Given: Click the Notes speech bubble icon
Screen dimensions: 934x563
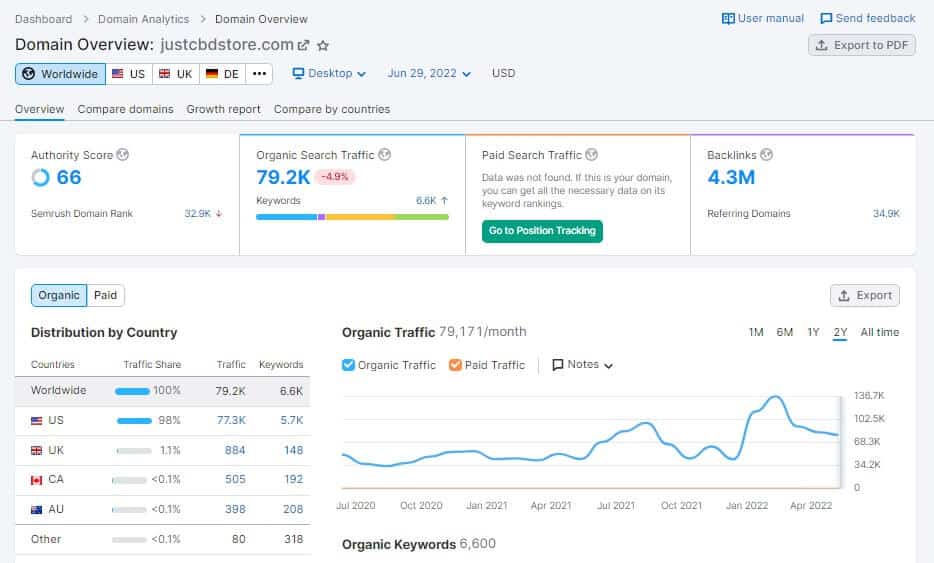Looking at the screenshot, I should coord(558,365).
